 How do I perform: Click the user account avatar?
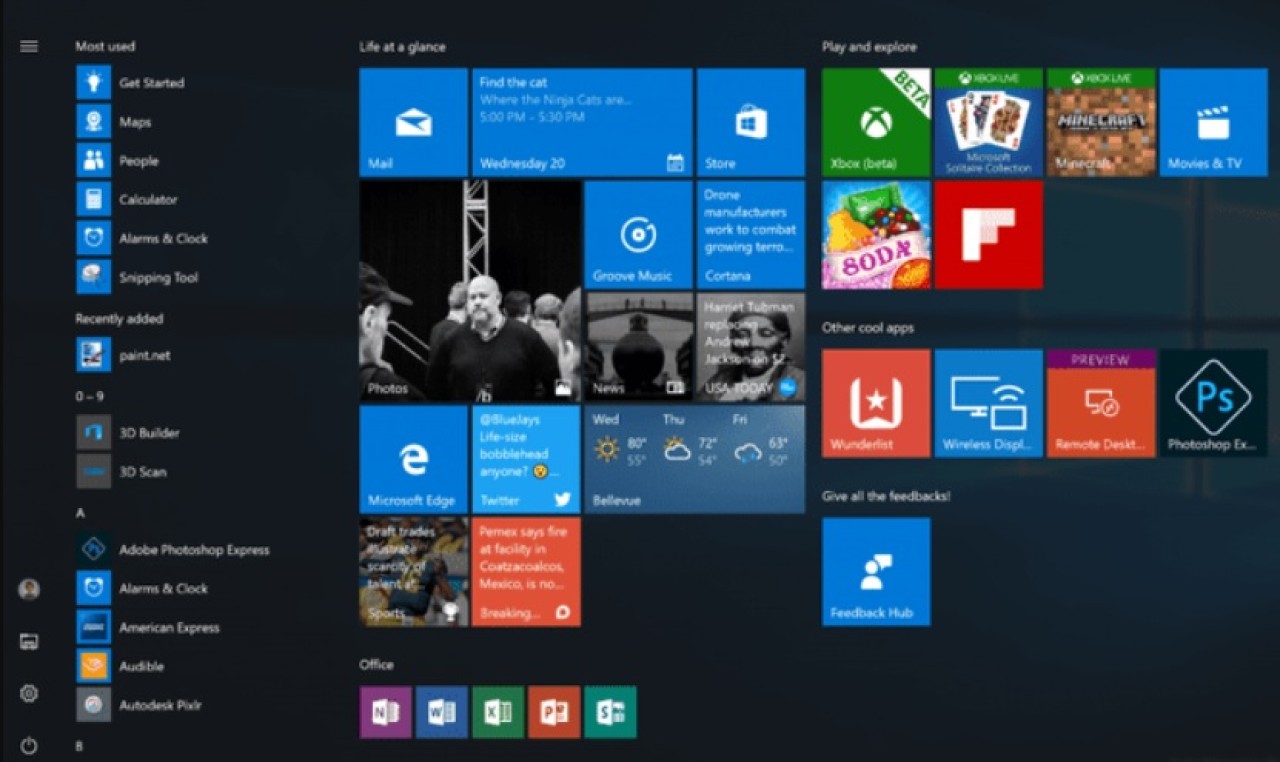[x=29, y=591]
